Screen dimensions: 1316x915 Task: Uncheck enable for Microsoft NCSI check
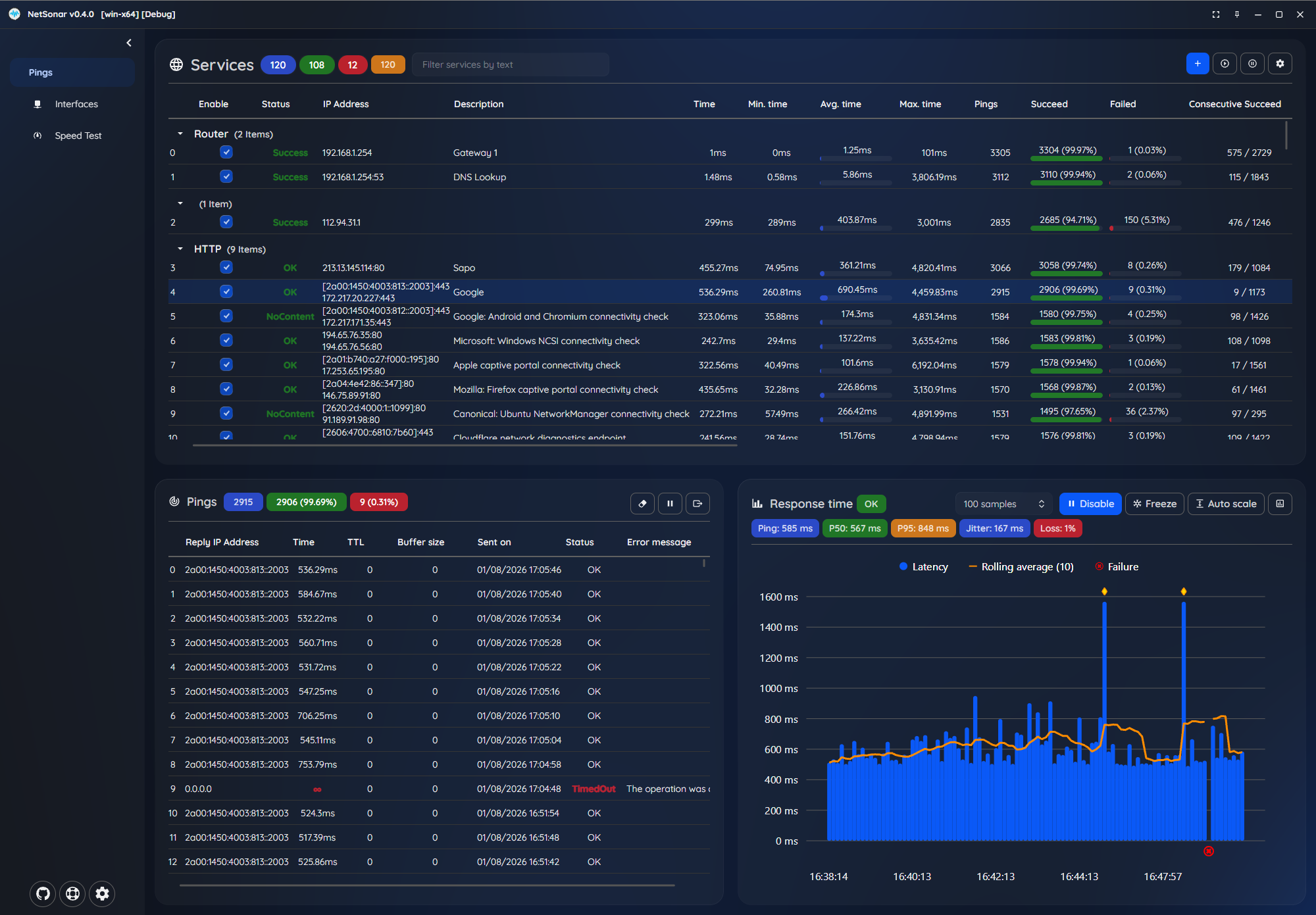[x=226, y=340]
